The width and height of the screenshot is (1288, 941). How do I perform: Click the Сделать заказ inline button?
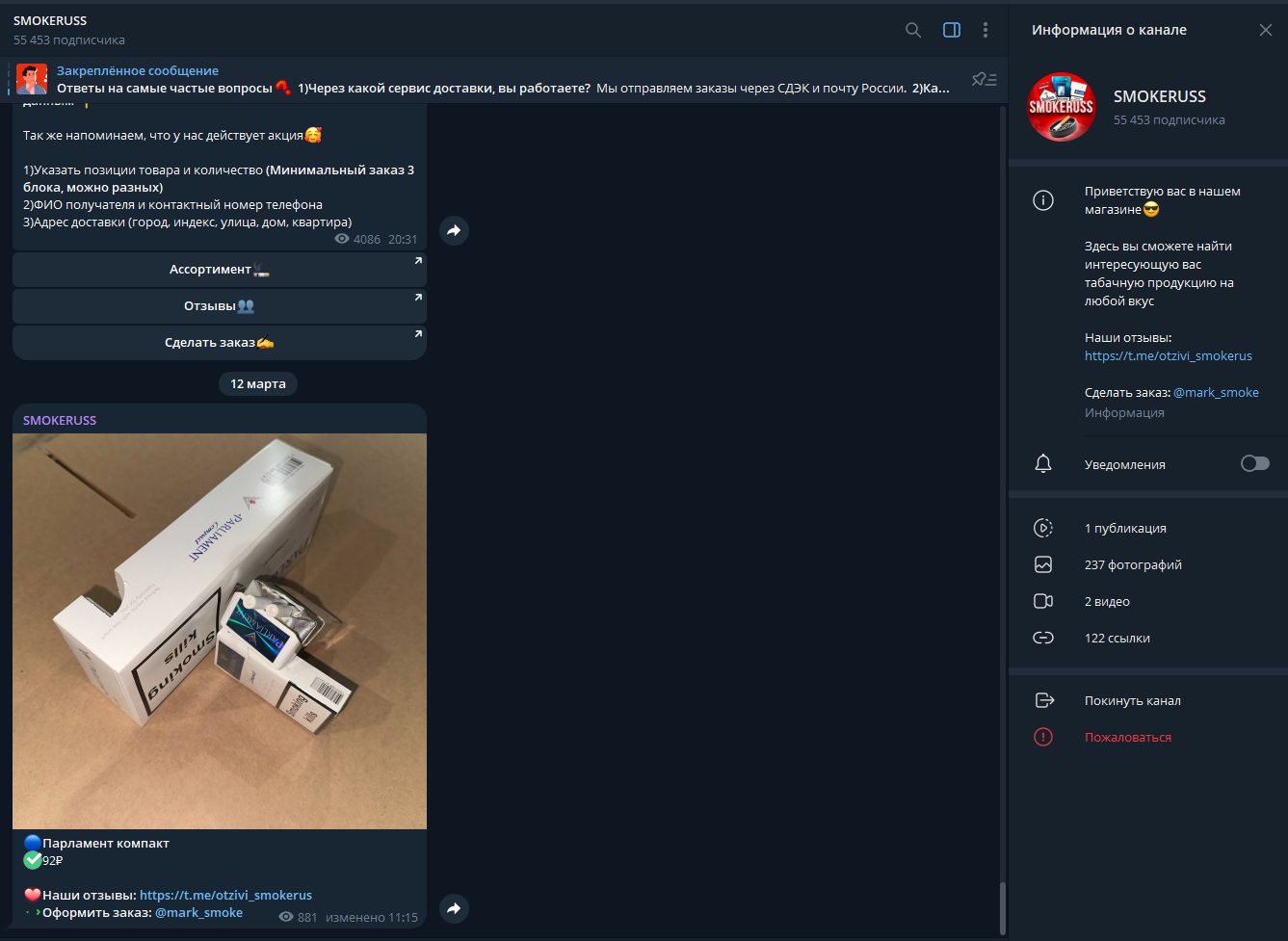pyautogui.click(x=220, y=343)
